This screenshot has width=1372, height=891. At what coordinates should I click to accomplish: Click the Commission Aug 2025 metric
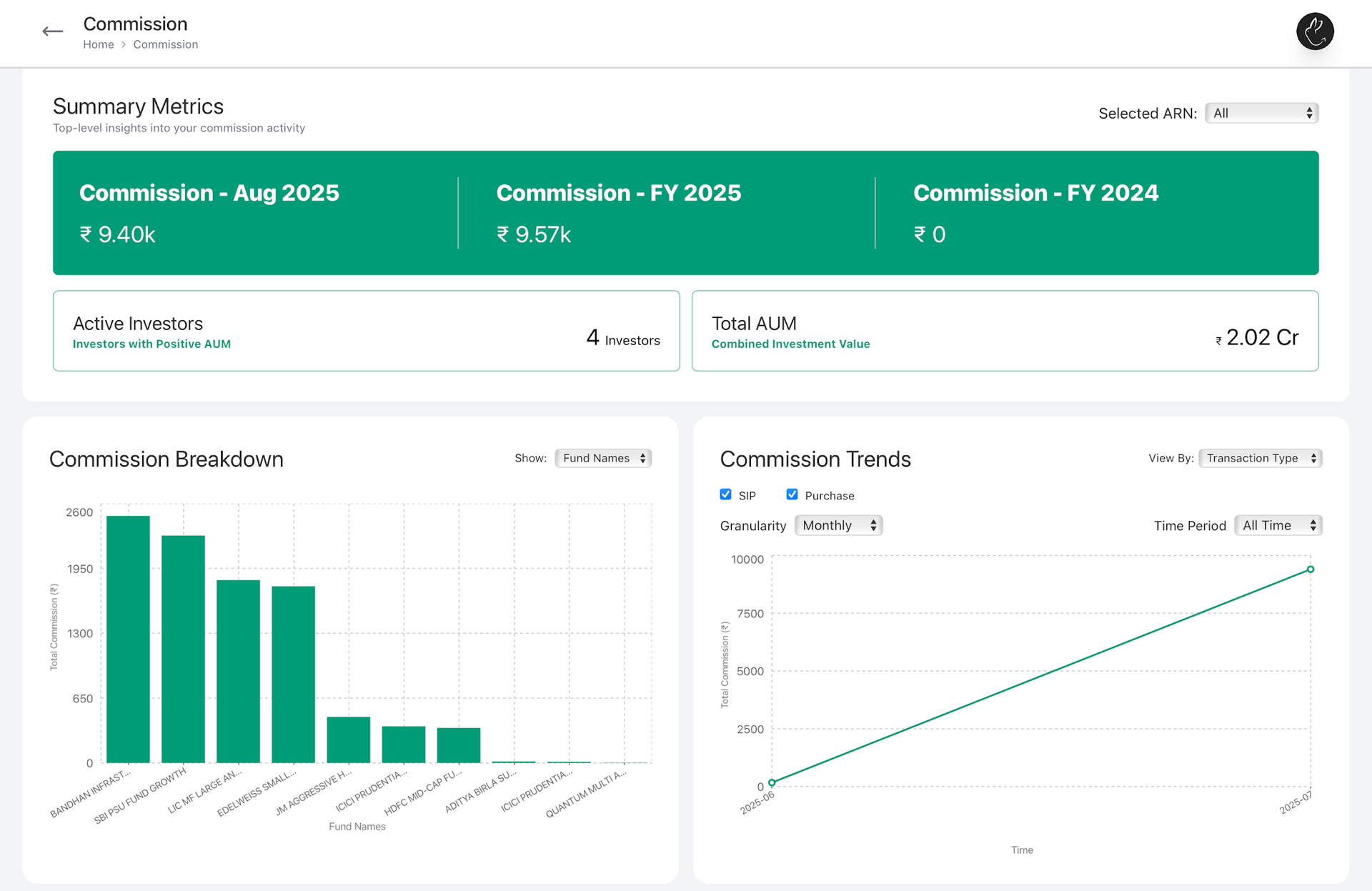click(209, 213)
